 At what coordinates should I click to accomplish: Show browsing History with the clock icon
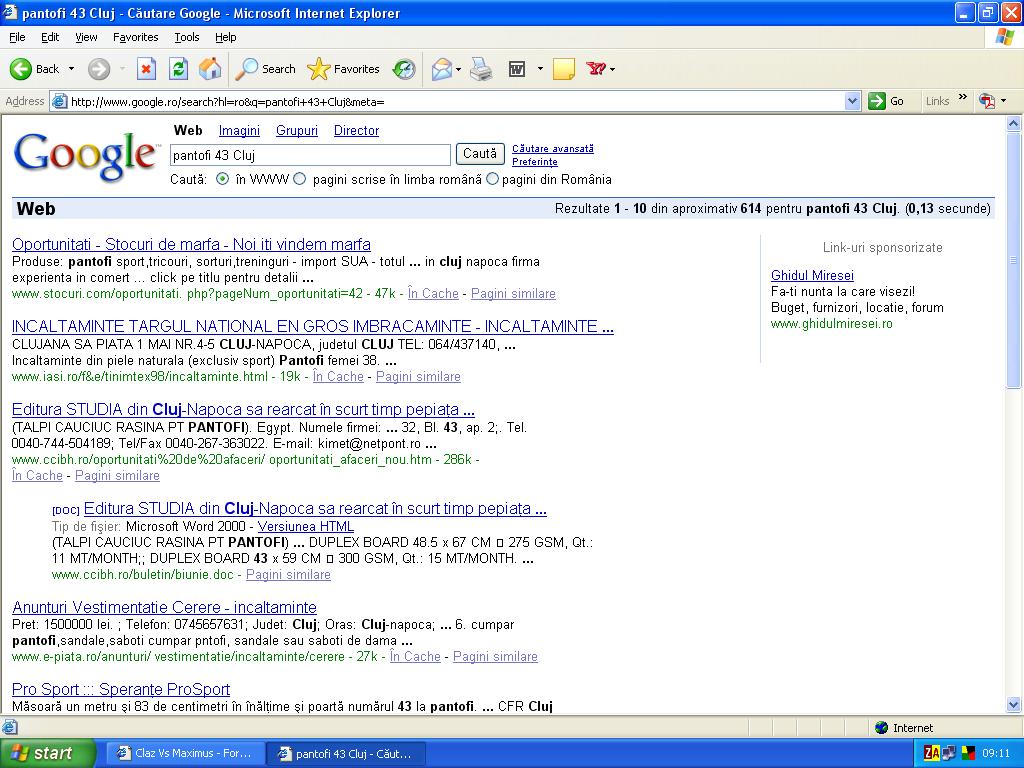click(x=404, y=69)
